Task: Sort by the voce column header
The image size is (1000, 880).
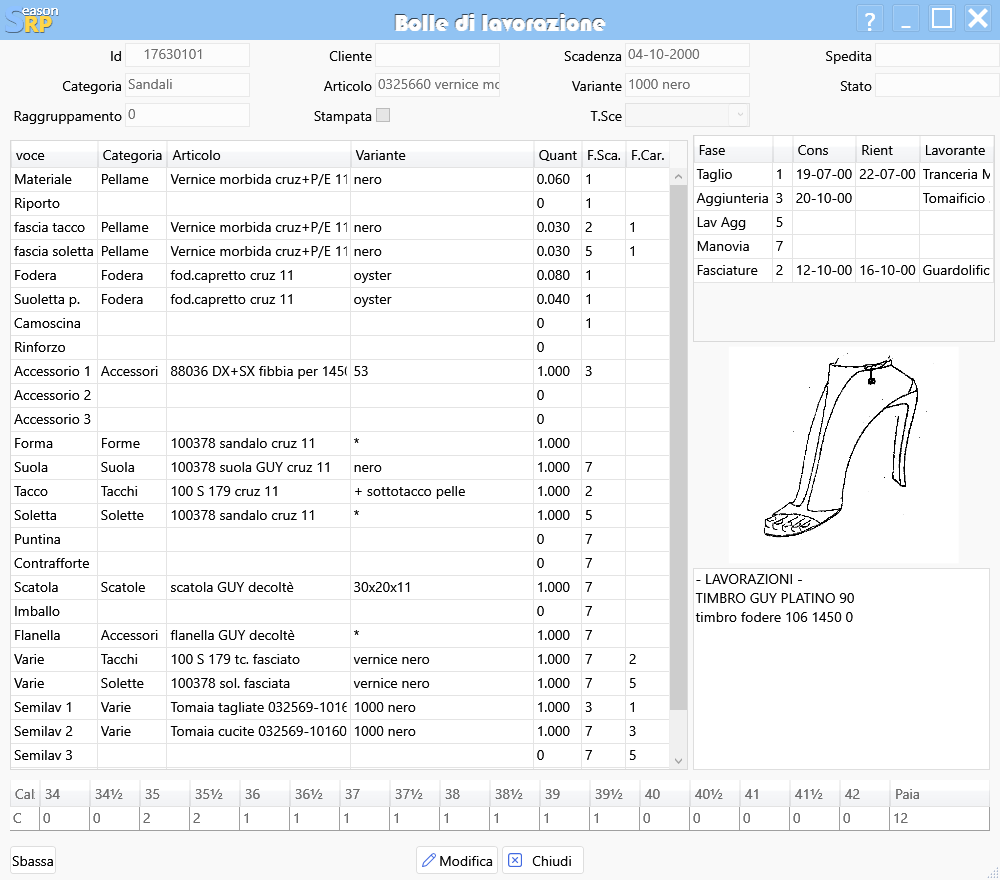Action: [54, 155]
